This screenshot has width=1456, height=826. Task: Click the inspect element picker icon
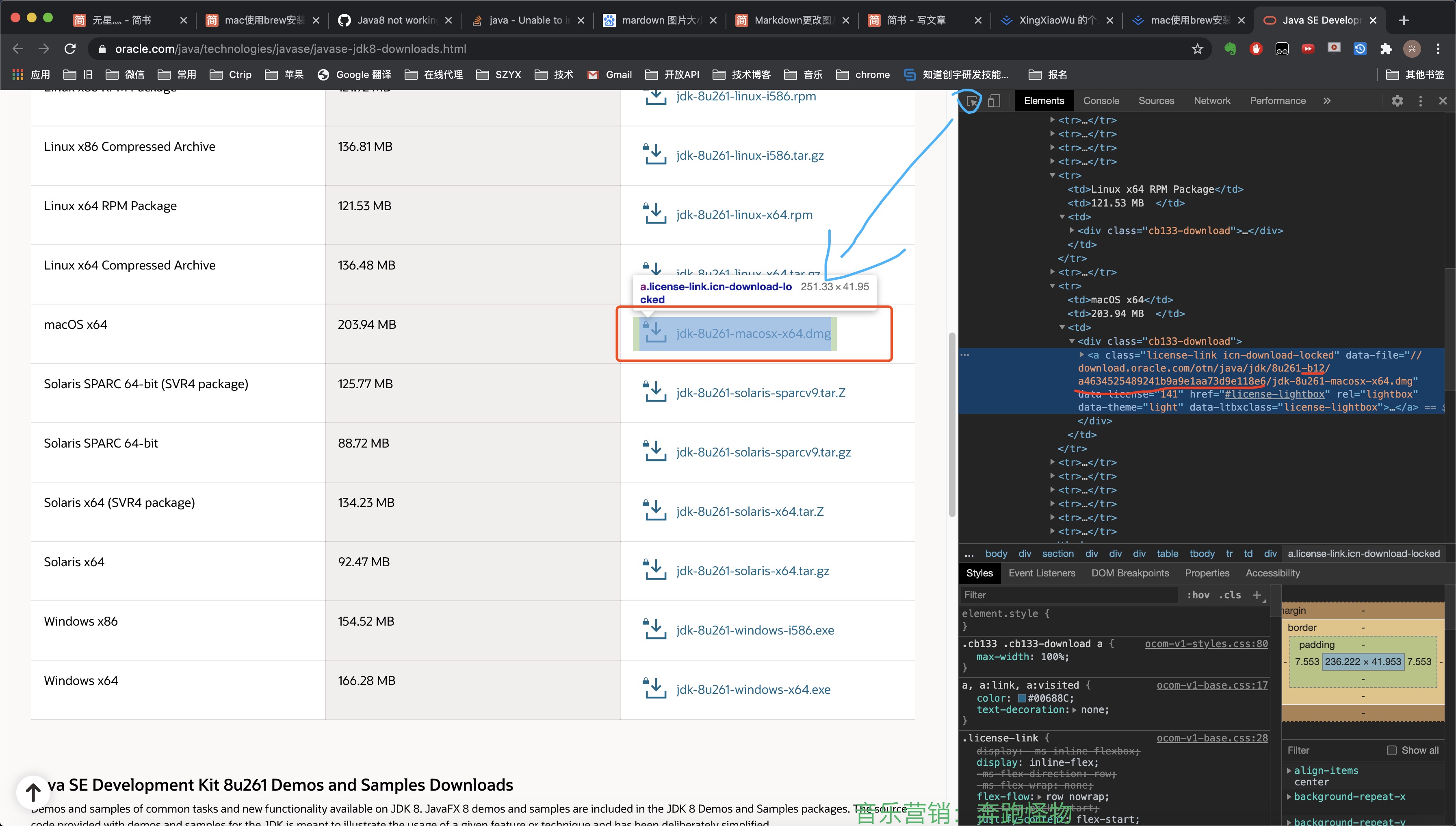point(971,101)
